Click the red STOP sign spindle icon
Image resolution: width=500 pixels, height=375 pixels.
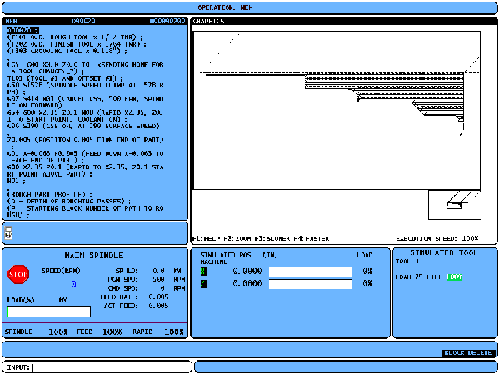coord(18,274)
